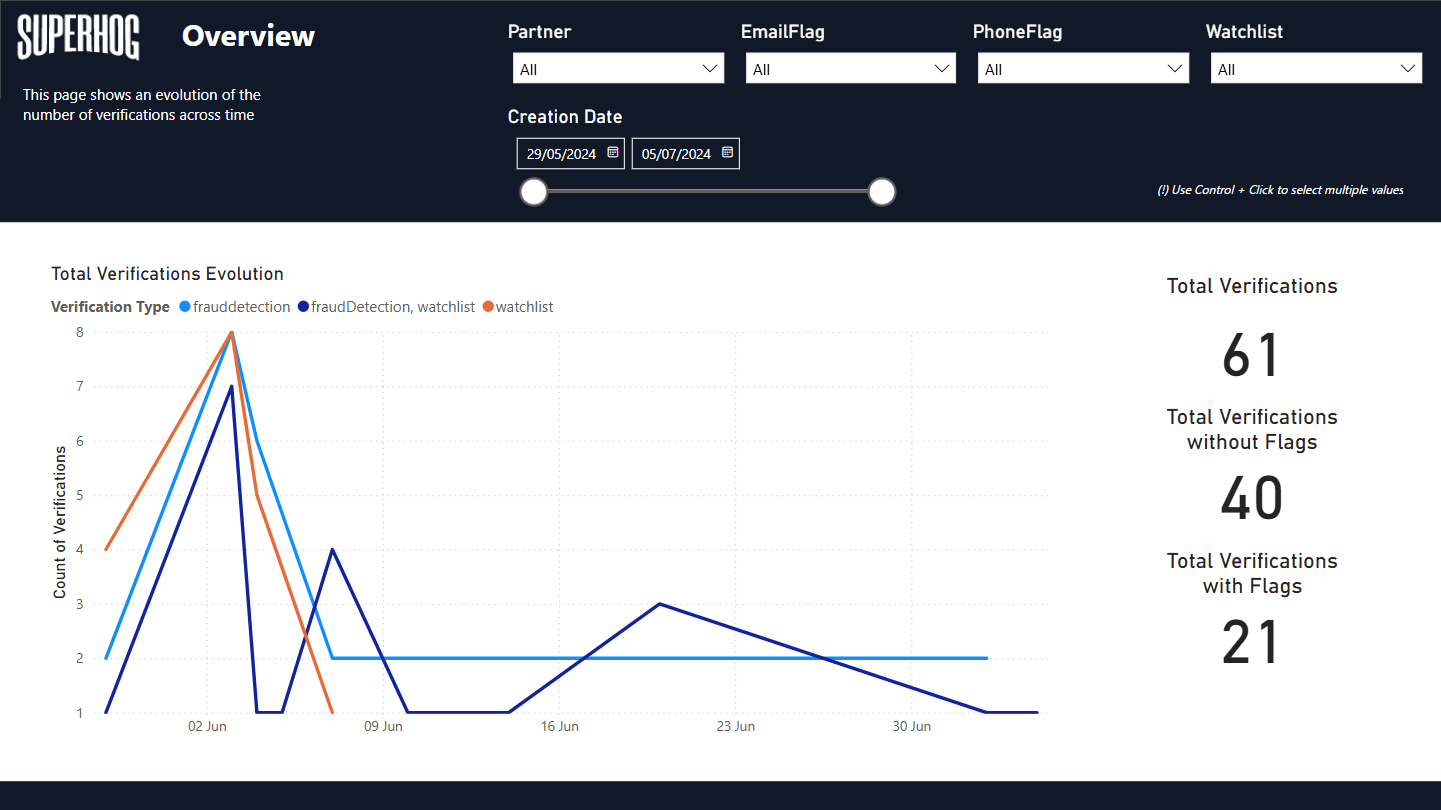Click the Overview page heading

click(248, 36)
